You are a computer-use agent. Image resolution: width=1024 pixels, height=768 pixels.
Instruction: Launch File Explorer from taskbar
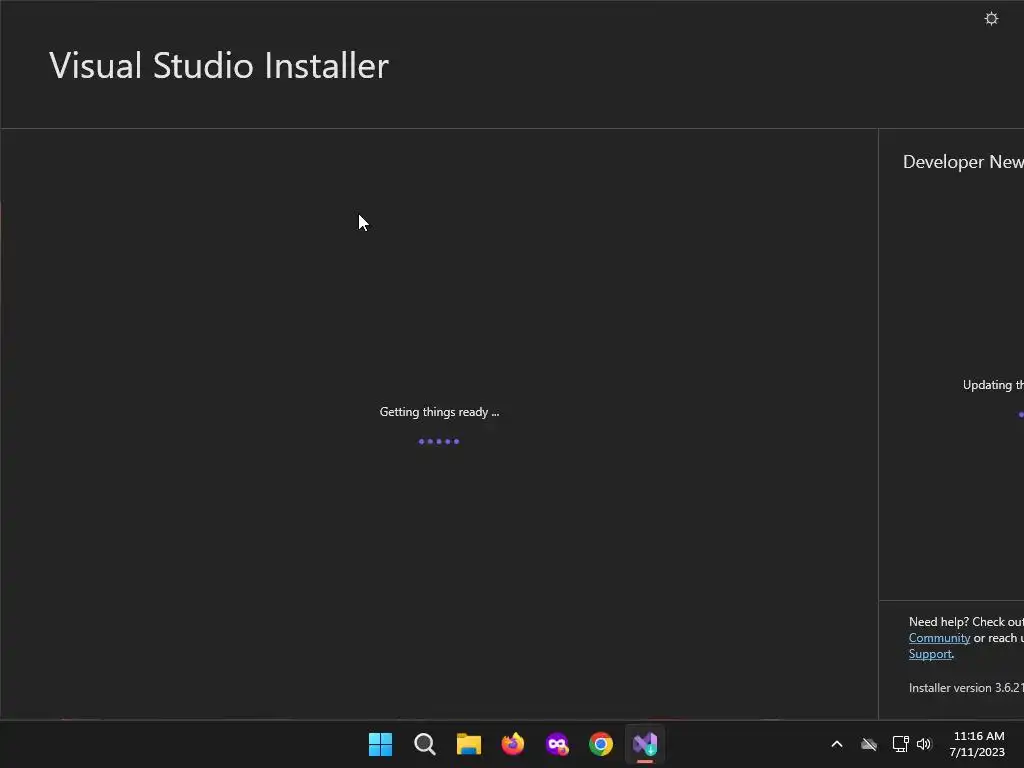[468, 744]
